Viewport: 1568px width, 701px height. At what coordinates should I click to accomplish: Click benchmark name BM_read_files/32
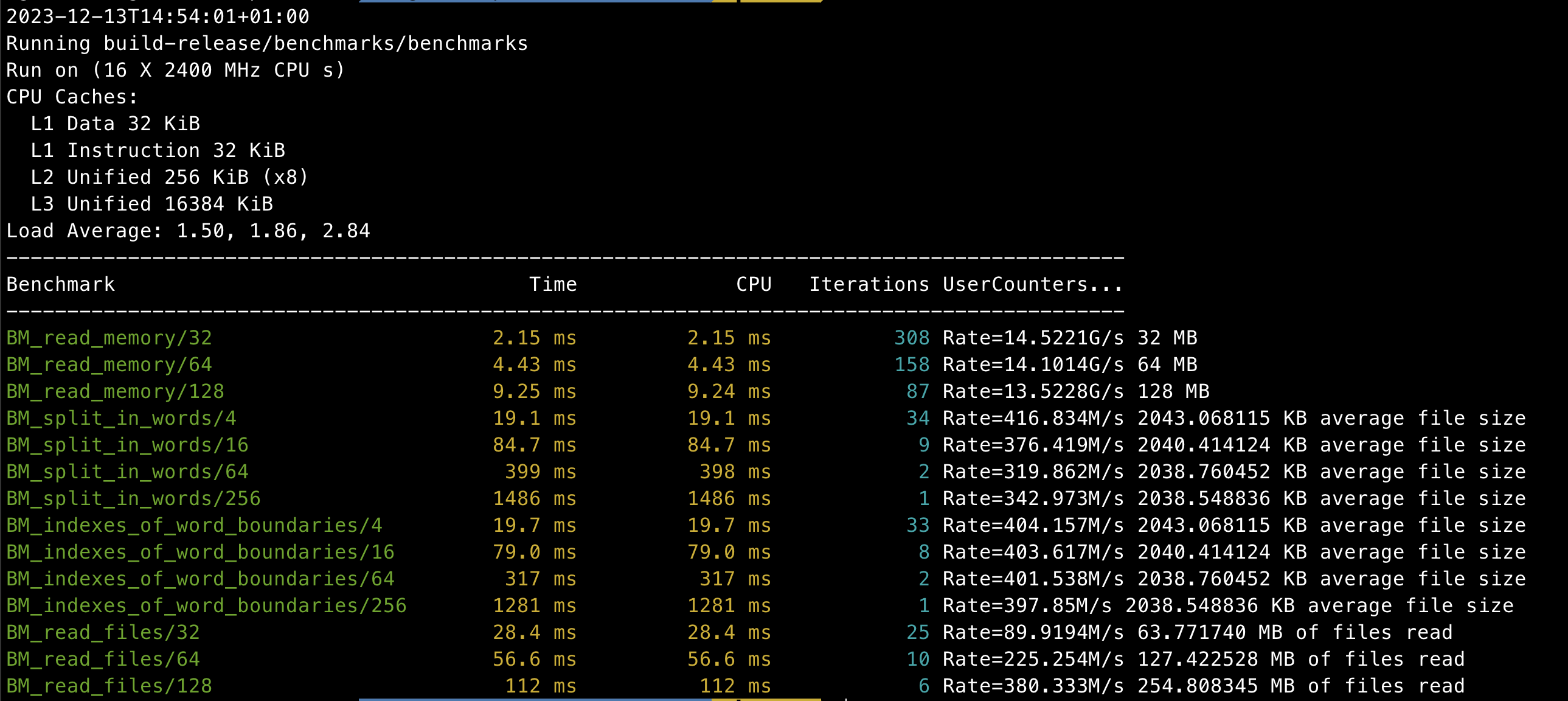tap(103, 633)
